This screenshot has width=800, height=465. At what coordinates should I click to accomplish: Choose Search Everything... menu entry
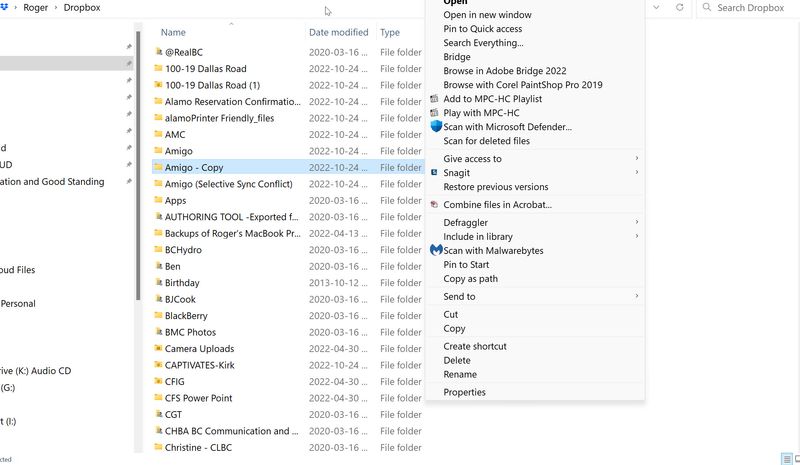coord(483,43)
